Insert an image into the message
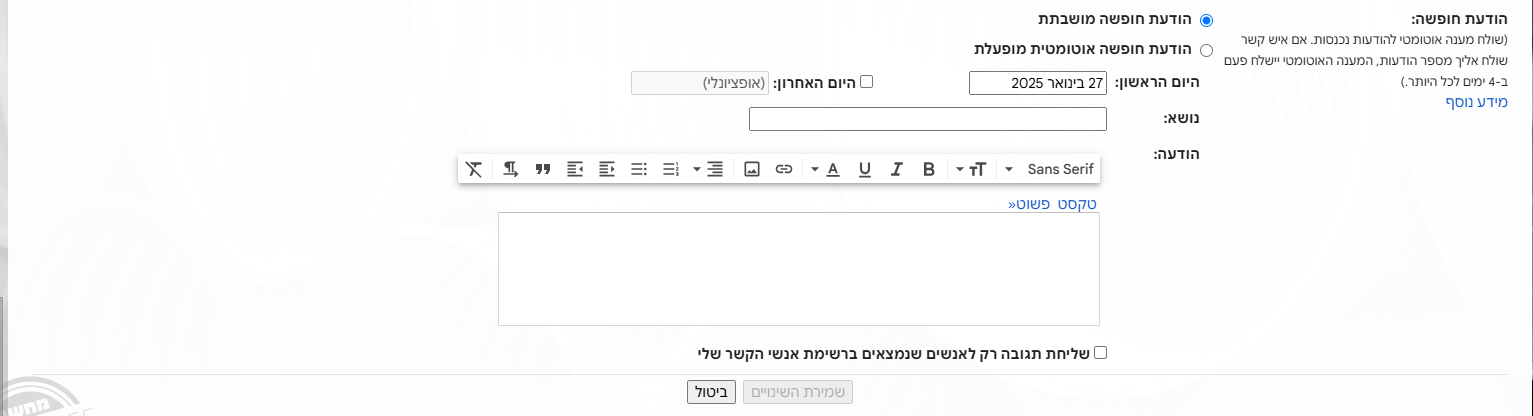1533x416 pixels. 752,170
